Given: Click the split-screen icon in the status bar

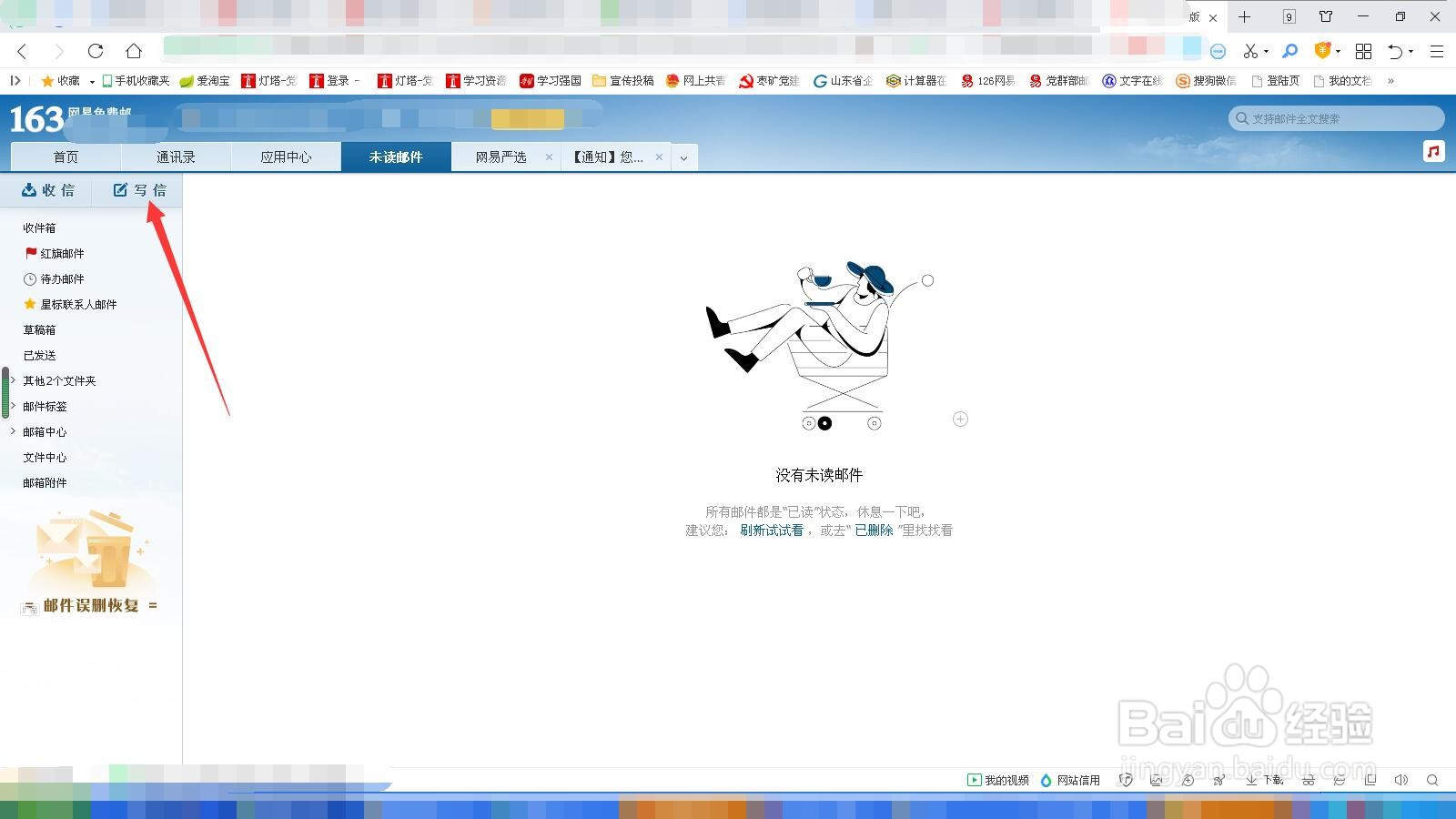Looking at the screenshot, I should point(1371,781).
